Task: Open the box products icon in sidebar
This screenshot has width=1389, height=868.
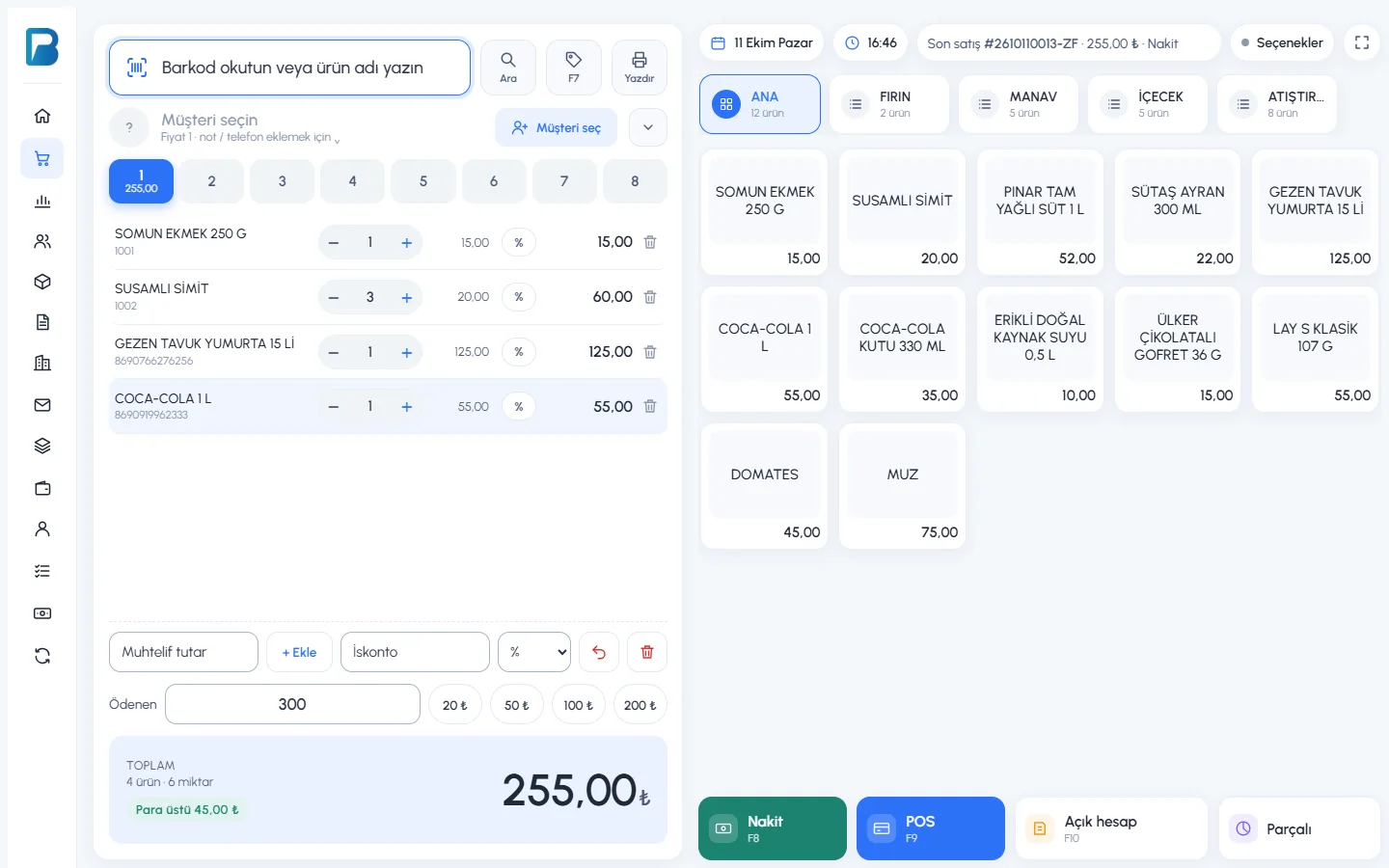Action: (x=42, y=283)
